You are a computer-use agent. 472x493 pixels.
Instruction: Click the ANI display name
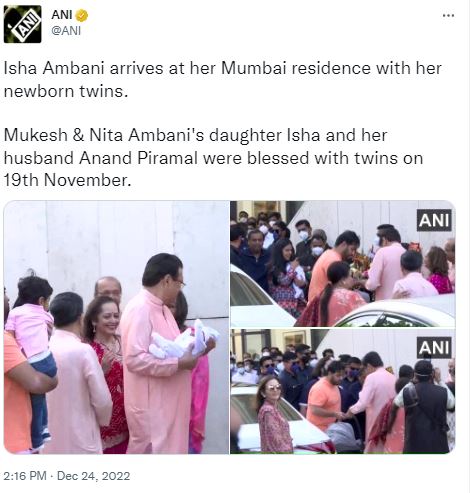click(x=62, y=15)
